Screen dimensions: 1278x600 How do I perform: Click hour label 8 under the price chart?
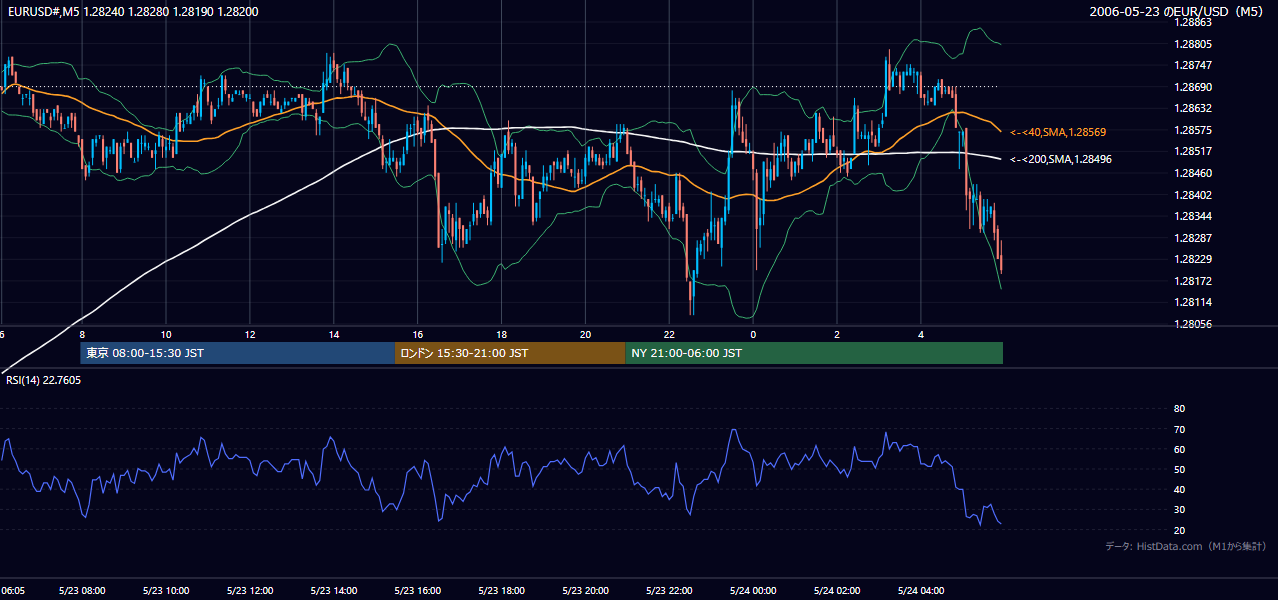click(82, 335)
